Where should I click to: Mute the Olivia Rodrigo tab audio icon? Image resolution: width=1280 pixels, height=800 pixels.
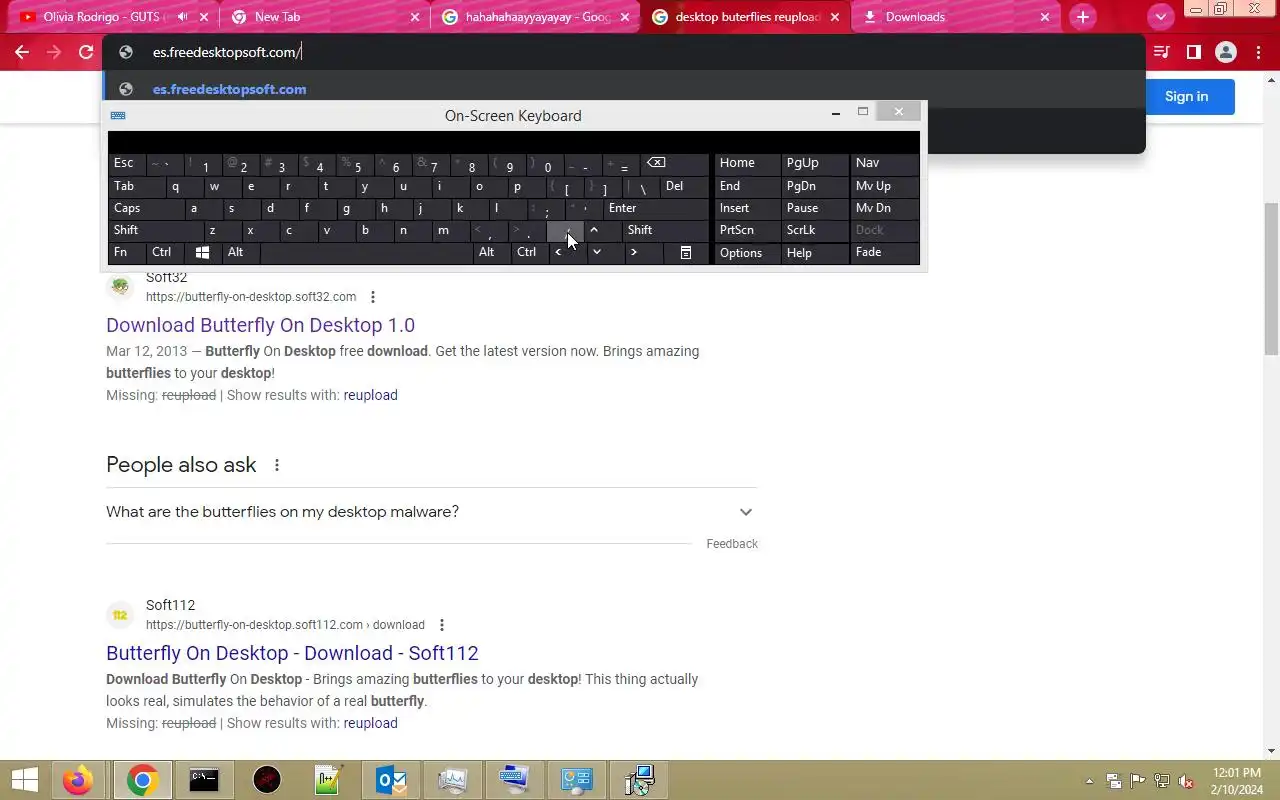coord(182,17)
